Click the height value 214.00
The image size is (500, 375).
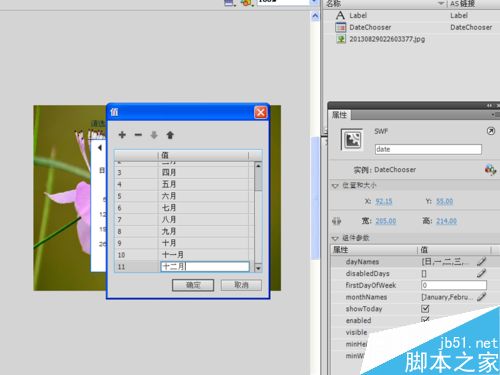pyautogui.click(x=446, y=221)
